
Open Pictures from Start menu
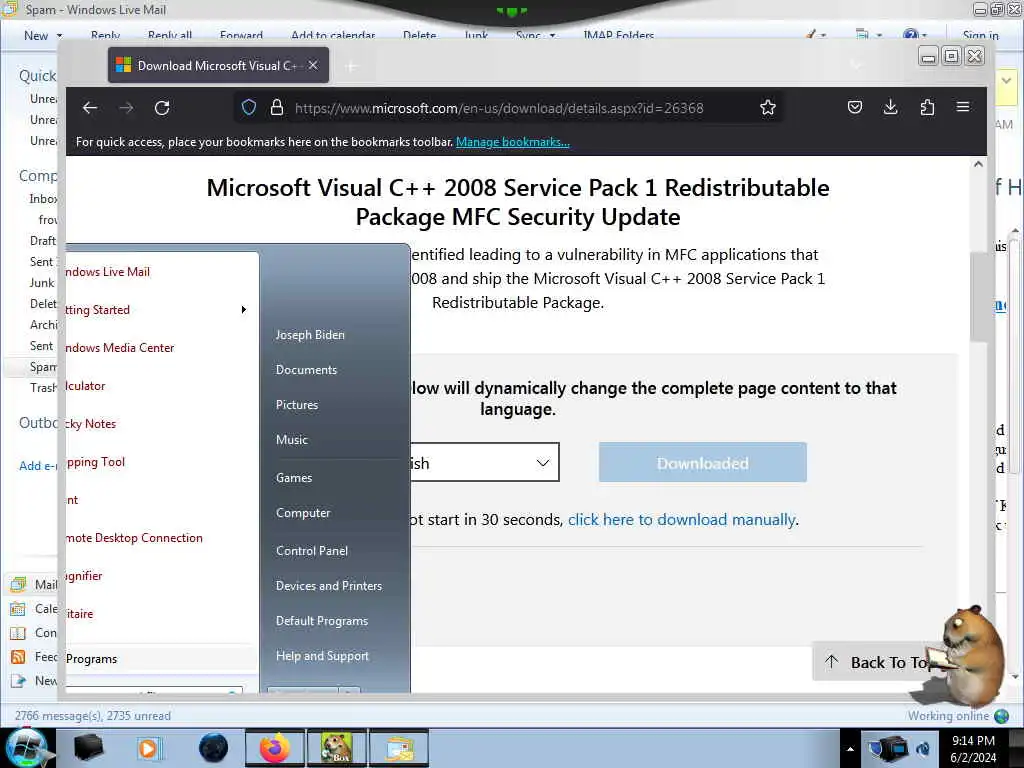click(296, 405)
